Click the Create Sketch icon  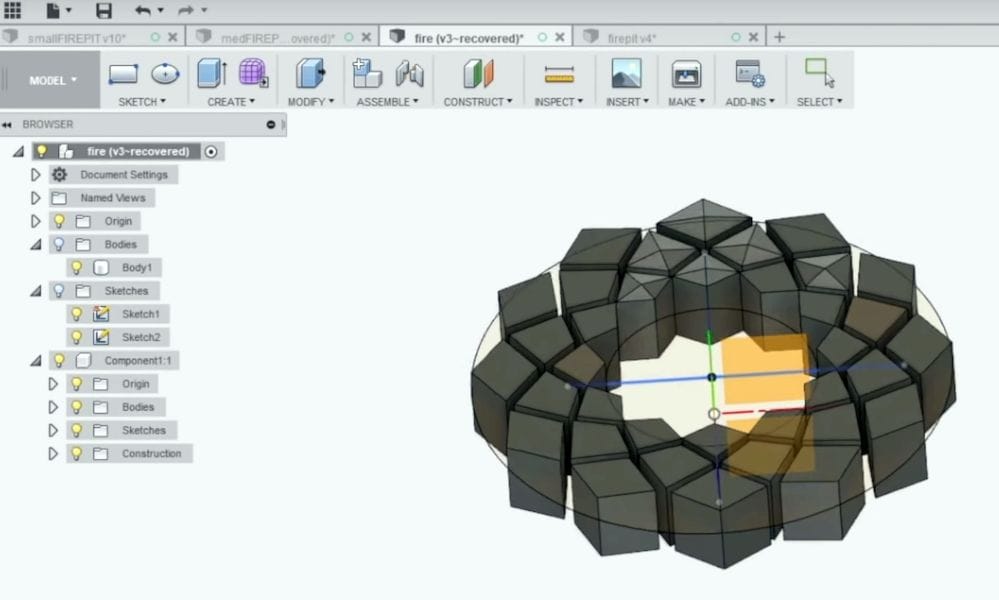coord(123,74)
